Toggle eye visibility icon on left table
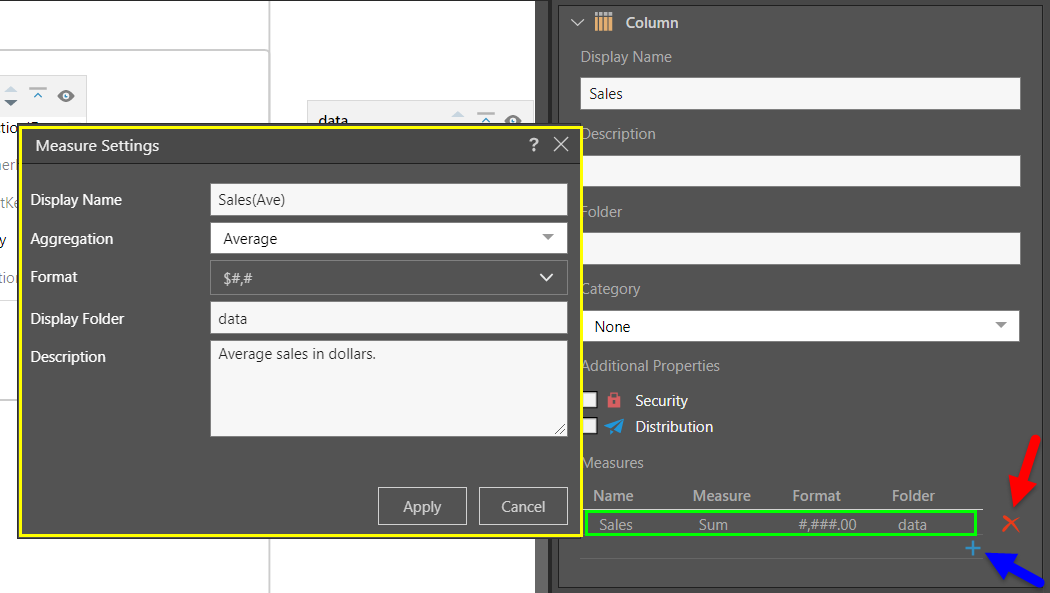1050x593 pixels. click(x=66, y=96)
